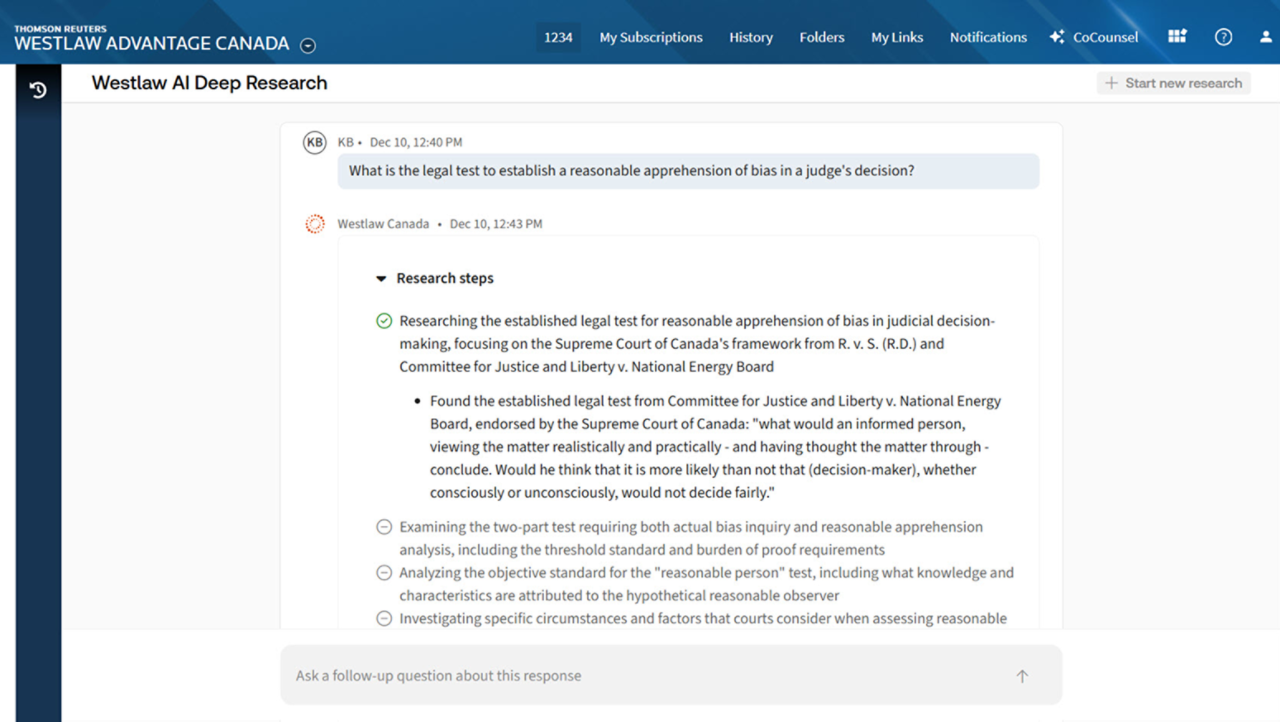Collapse the Research steps section
The width and height of the screenshot is (1280, 722).
(381, 279)
